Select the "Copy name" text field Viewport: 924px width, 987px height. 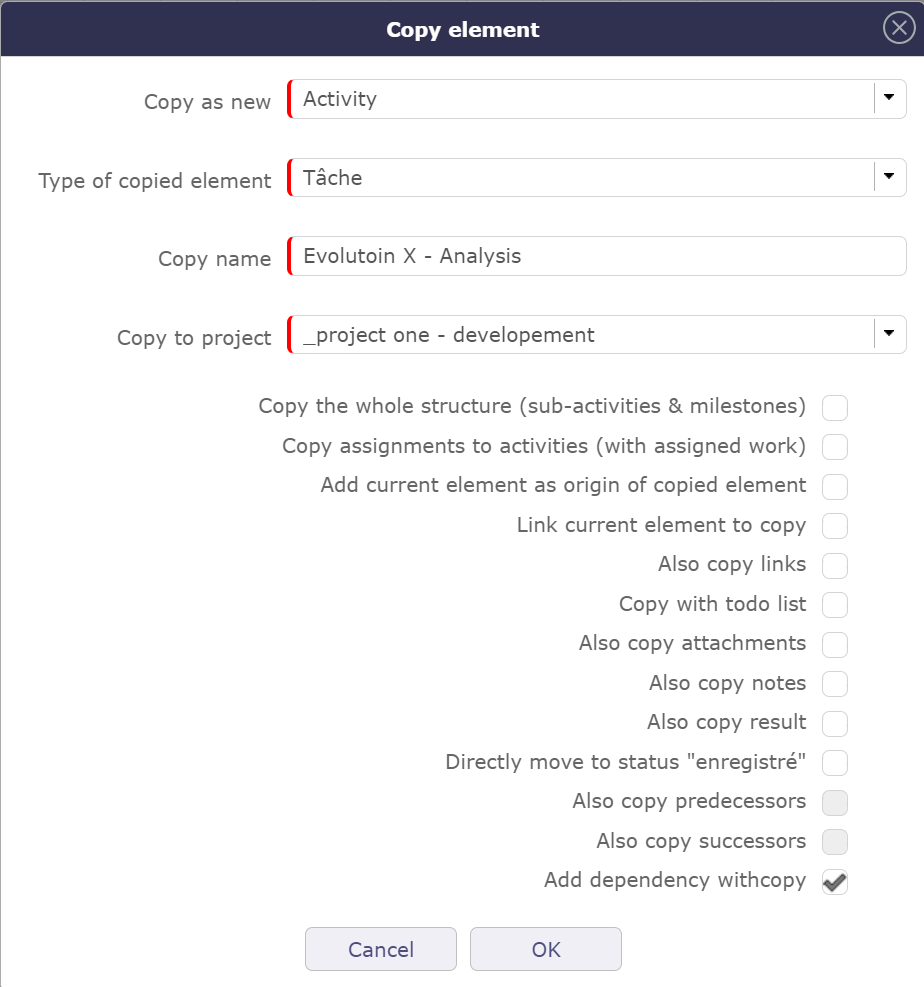[595, 256]
